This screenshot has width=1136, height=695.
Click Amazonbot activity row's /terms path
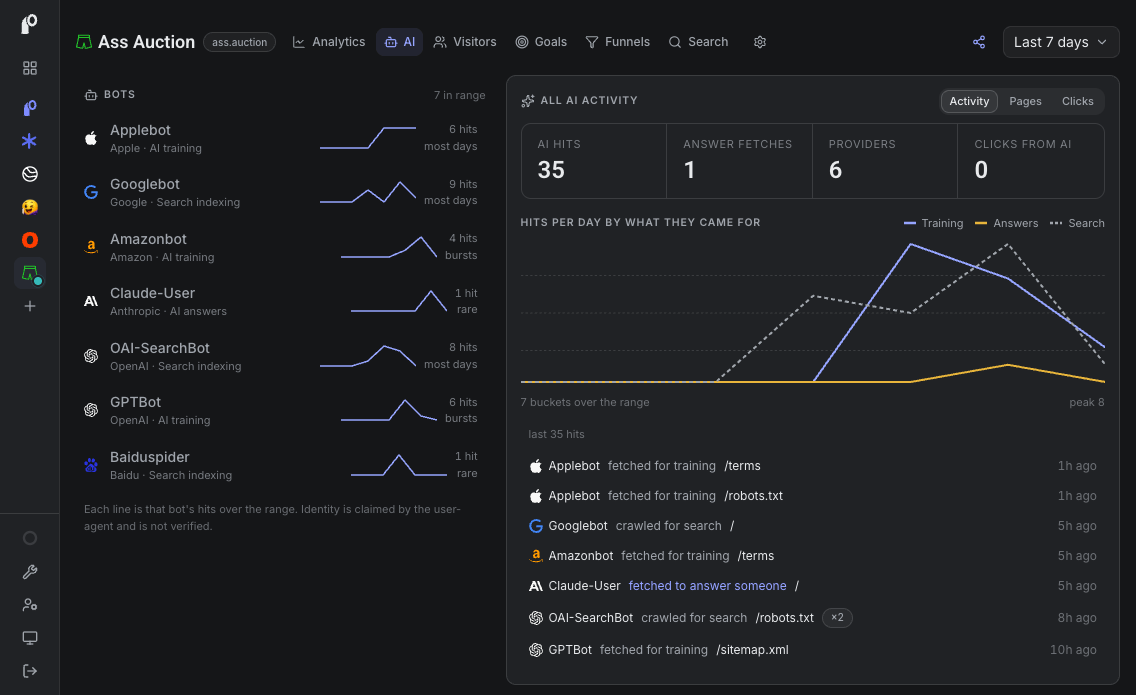tap(756, 556)
